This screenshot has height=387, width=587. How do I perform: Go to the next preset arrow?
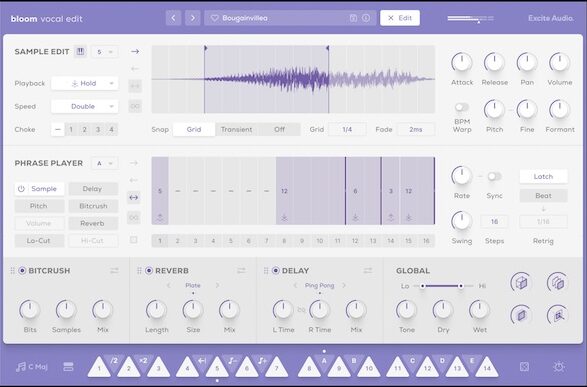click(x=193, y=18)
